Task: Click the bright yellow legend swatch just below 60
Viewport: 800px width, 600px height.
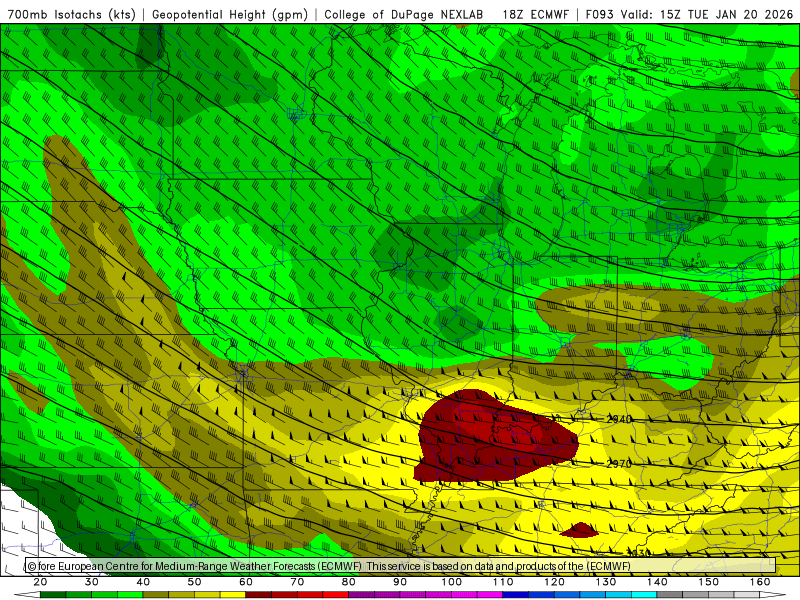Action: [233, 595]
